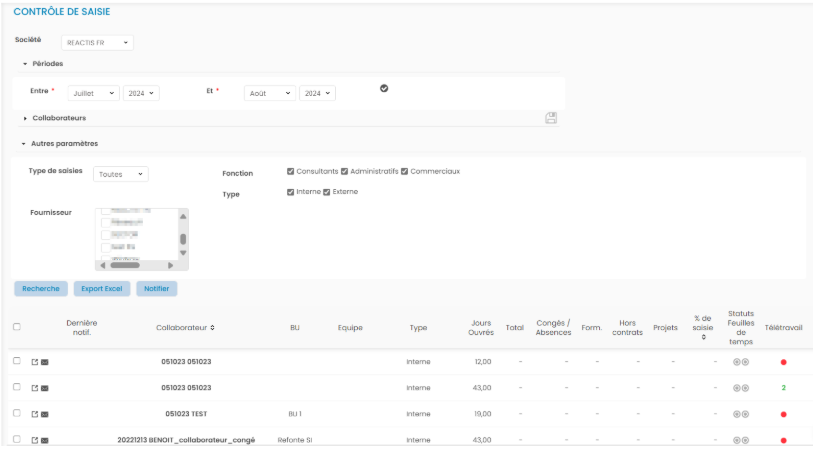Screen dimensions: 825x449
Task: Click the period validation checkmark icon
Action: pyautogui.click(x=384, y=89)
